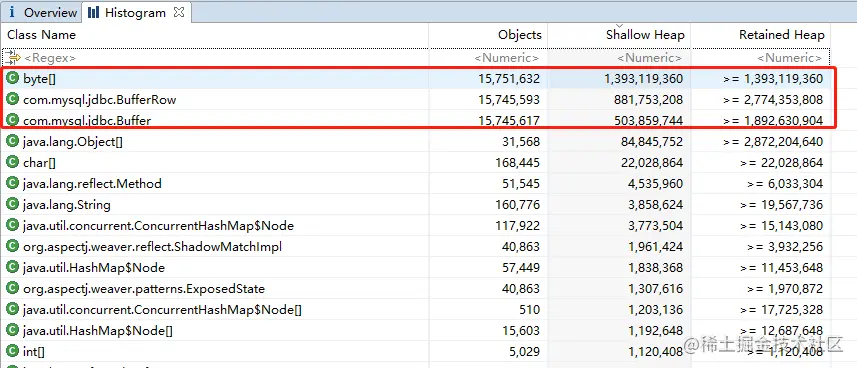Click the Histogram tab bar-chart icon
Image resolution: width=857 pixels, height=368 pixels.
point(93,12)
